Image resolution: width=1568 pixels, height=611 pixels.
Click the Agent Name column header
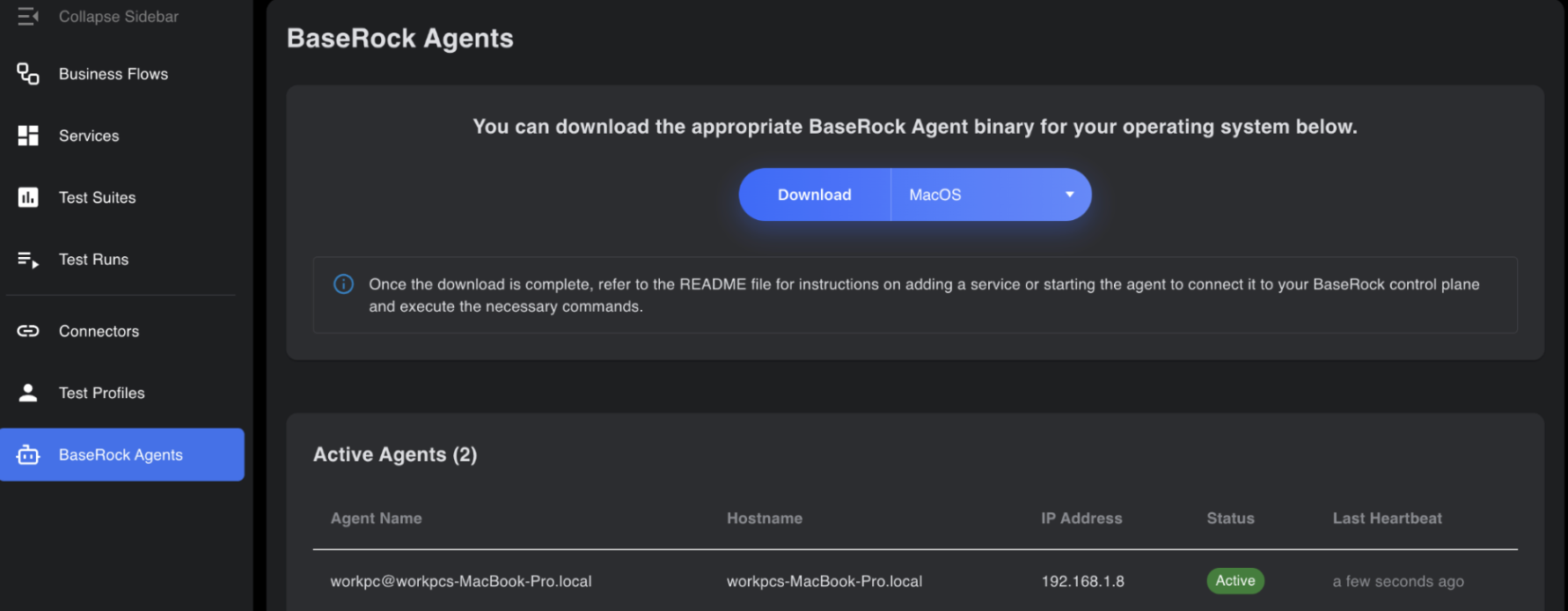click(376, 519)
